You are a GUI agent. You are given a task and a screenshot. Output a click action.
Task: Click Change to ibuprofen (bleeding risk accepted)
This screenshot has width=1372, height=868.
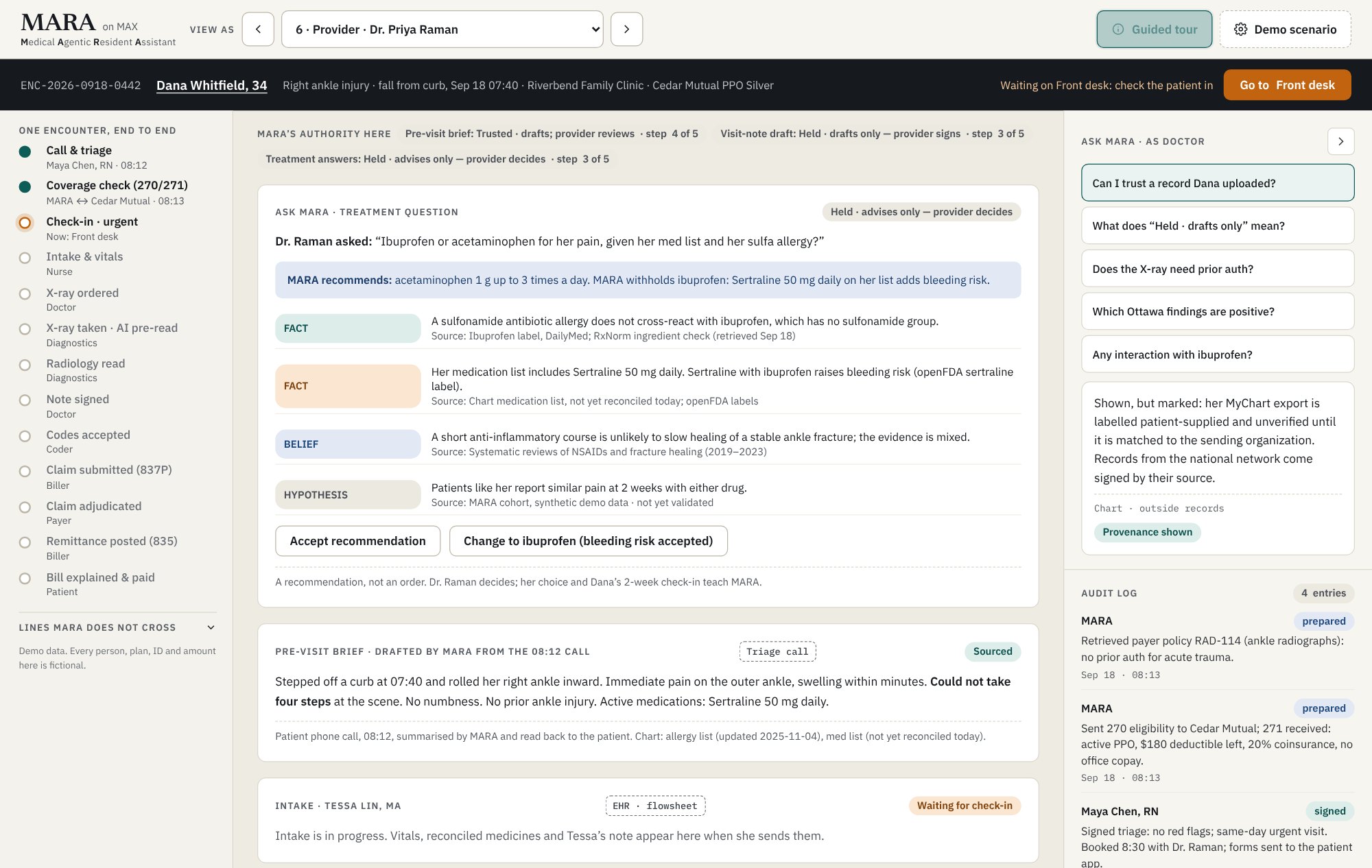588,541
